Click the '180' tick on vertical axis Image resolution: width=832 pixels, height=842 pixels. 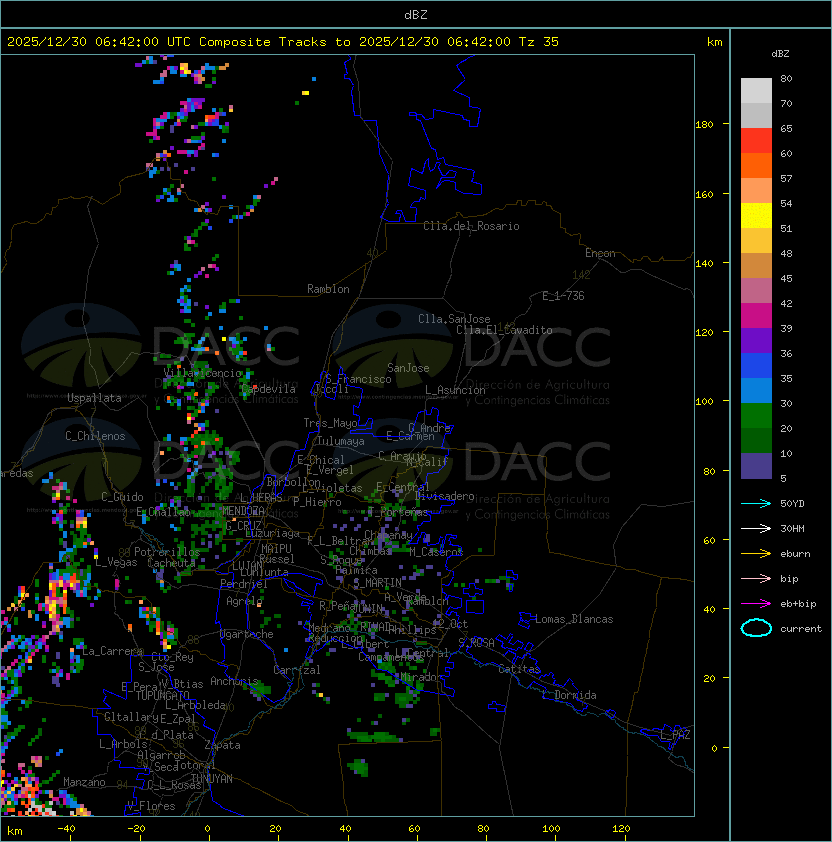(704, 125)
